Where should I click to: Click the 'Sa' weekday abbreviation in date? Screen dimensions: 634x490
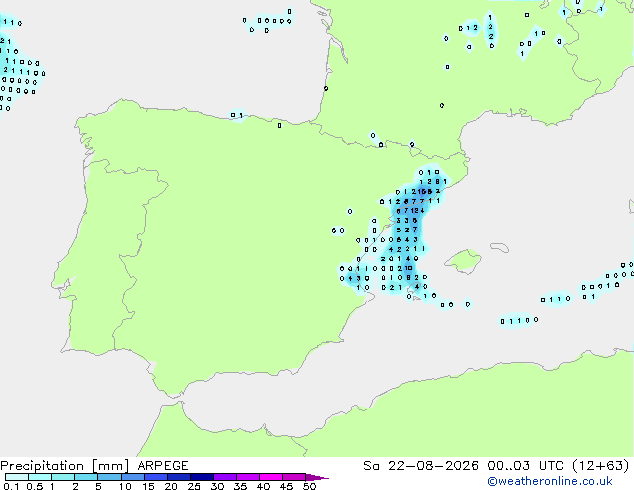point(371,466)
